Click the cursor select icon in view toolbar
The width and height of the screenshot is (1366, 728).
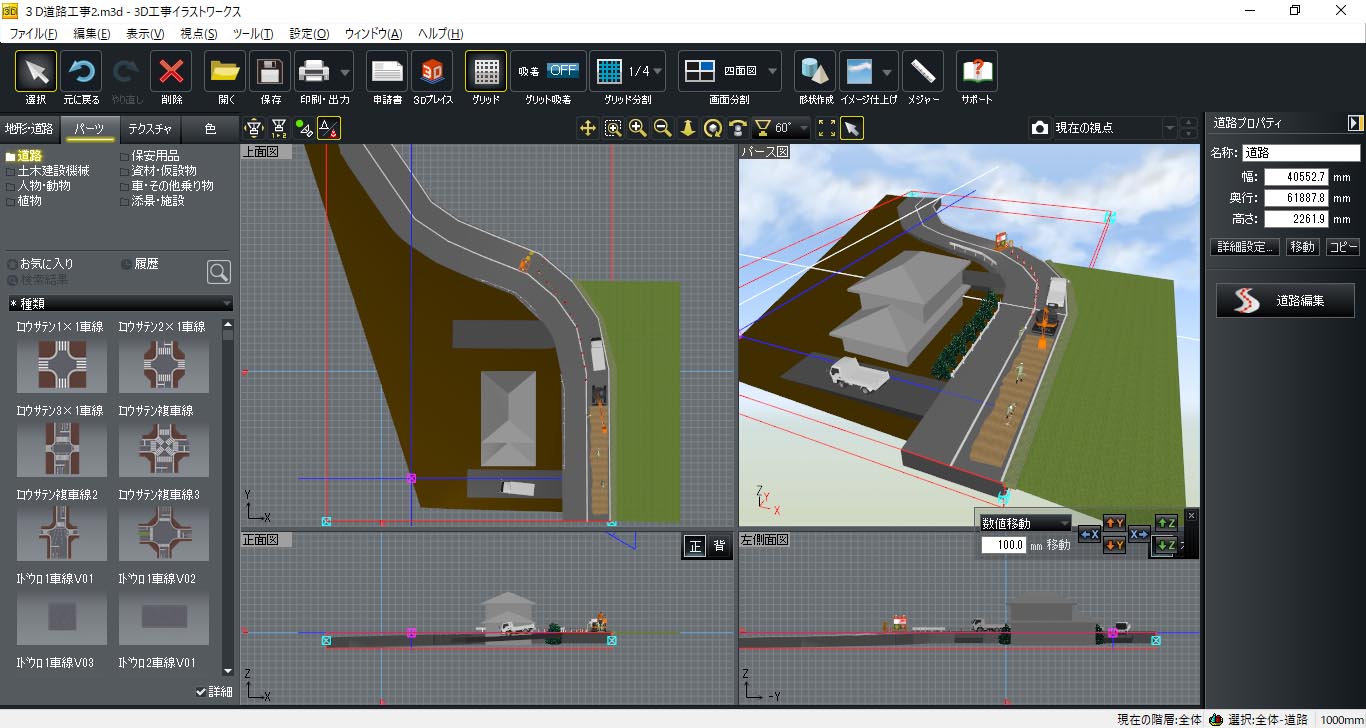852,128
